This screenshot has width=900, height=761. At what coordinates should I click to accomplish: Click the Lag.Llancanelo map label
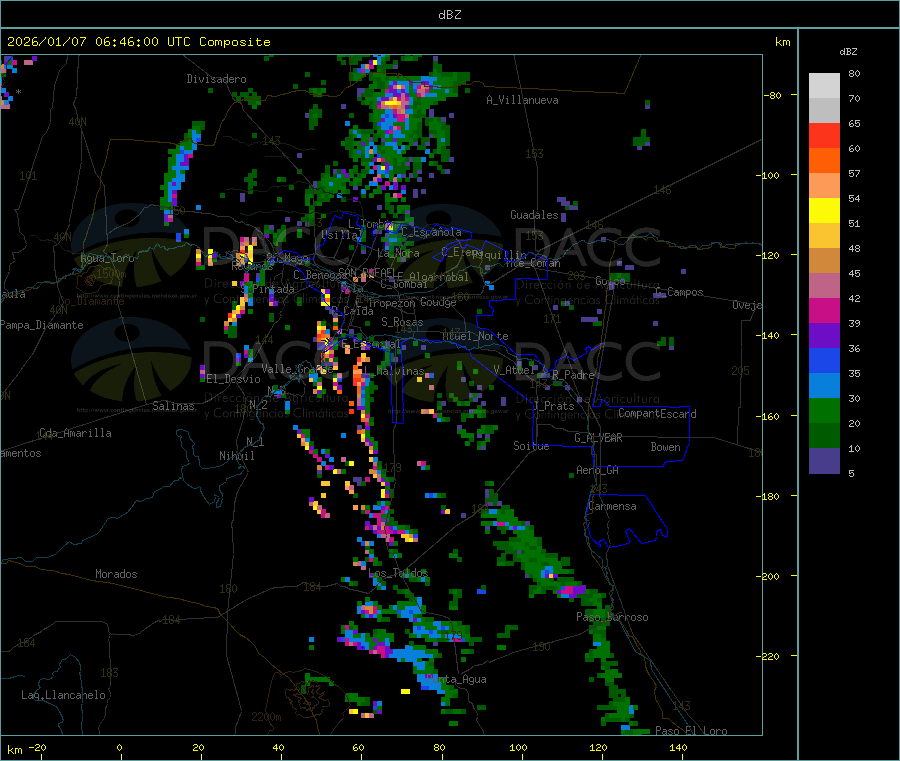click(64, 695)
